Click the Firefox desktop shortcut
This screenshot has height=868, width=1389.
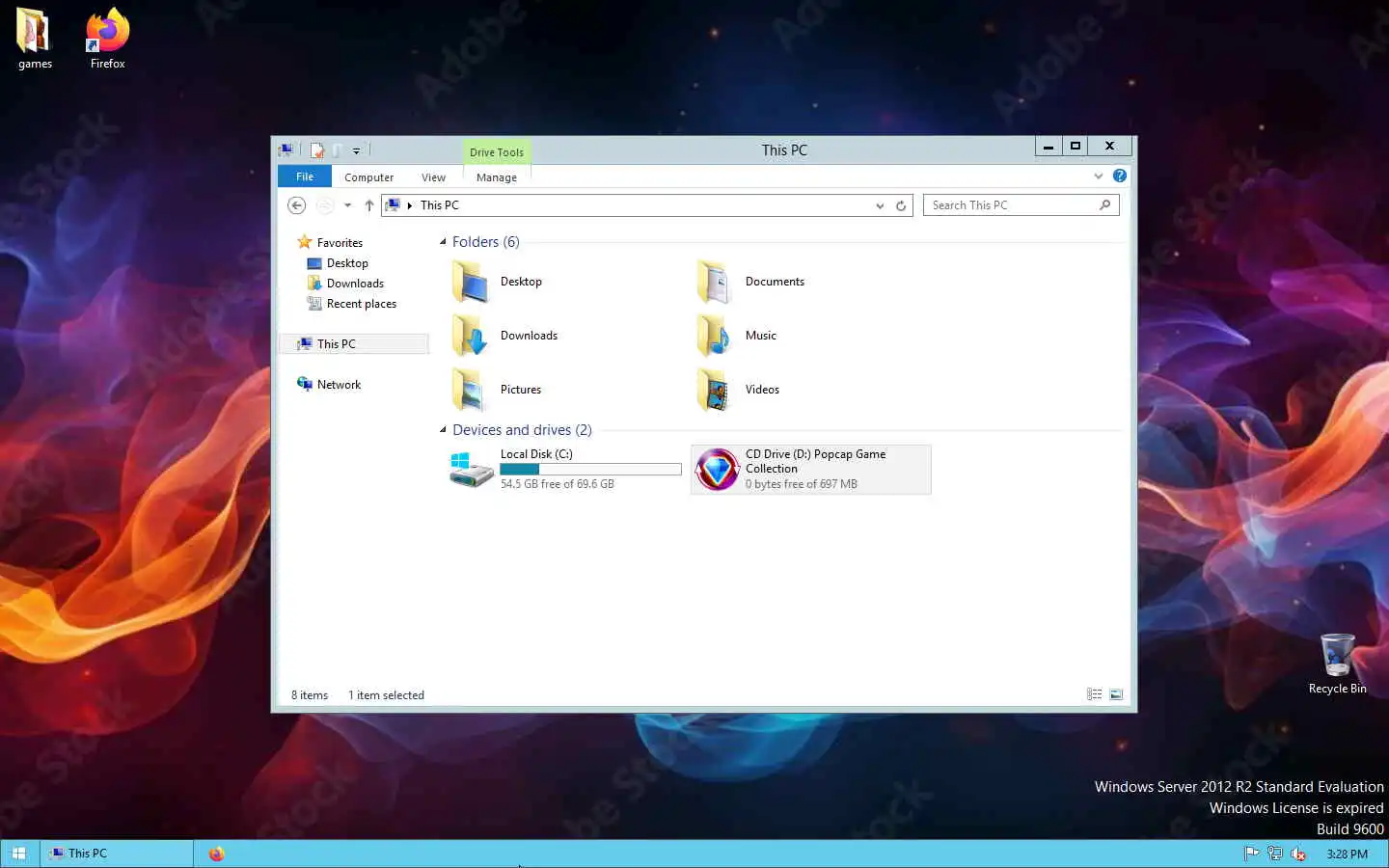coord(107,39)
